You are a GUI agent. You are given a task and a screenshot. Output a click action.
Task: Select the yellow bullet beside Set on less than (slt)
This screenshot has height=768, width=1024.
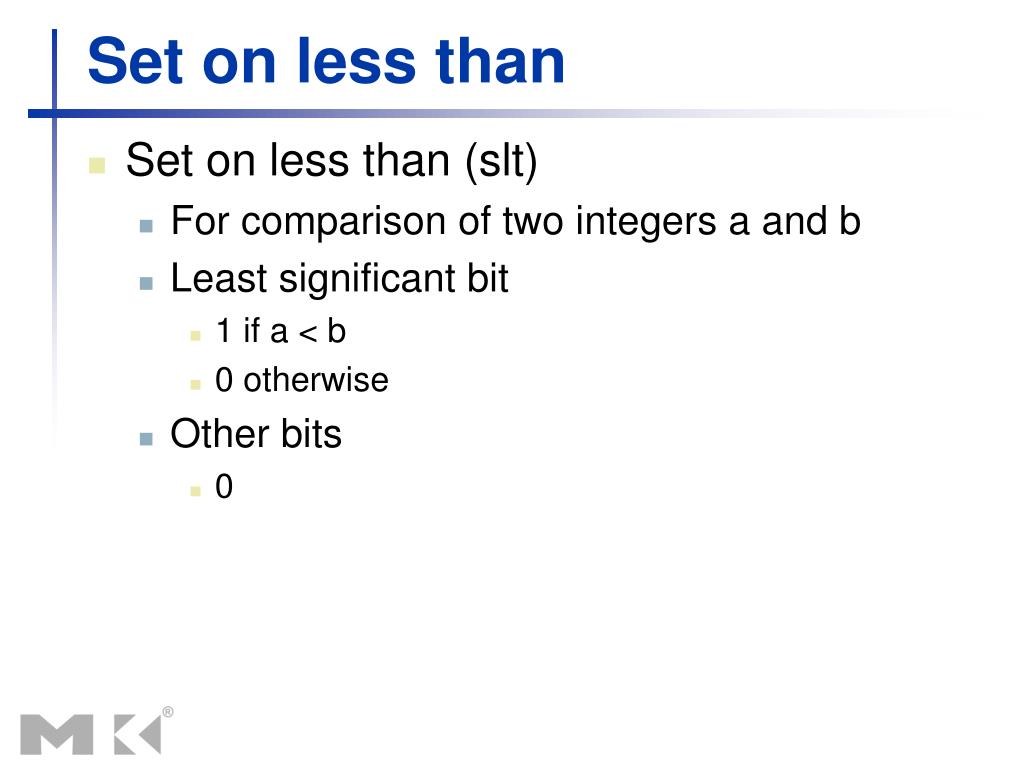(x=97, y=165)
